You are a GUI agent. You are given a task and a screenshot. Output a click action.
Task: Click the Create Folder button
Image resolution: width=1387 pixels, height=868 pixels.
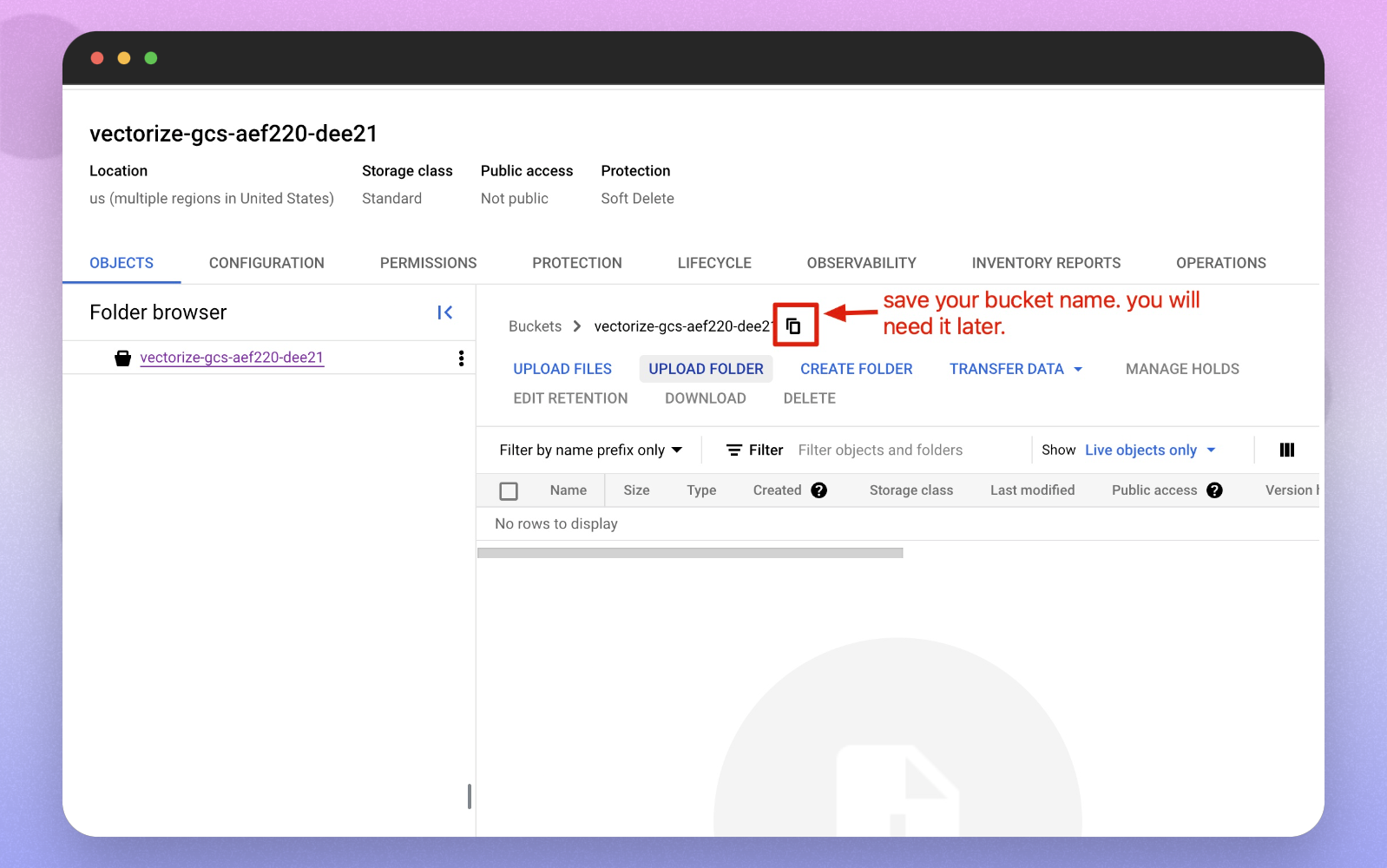tap(857, 369)
